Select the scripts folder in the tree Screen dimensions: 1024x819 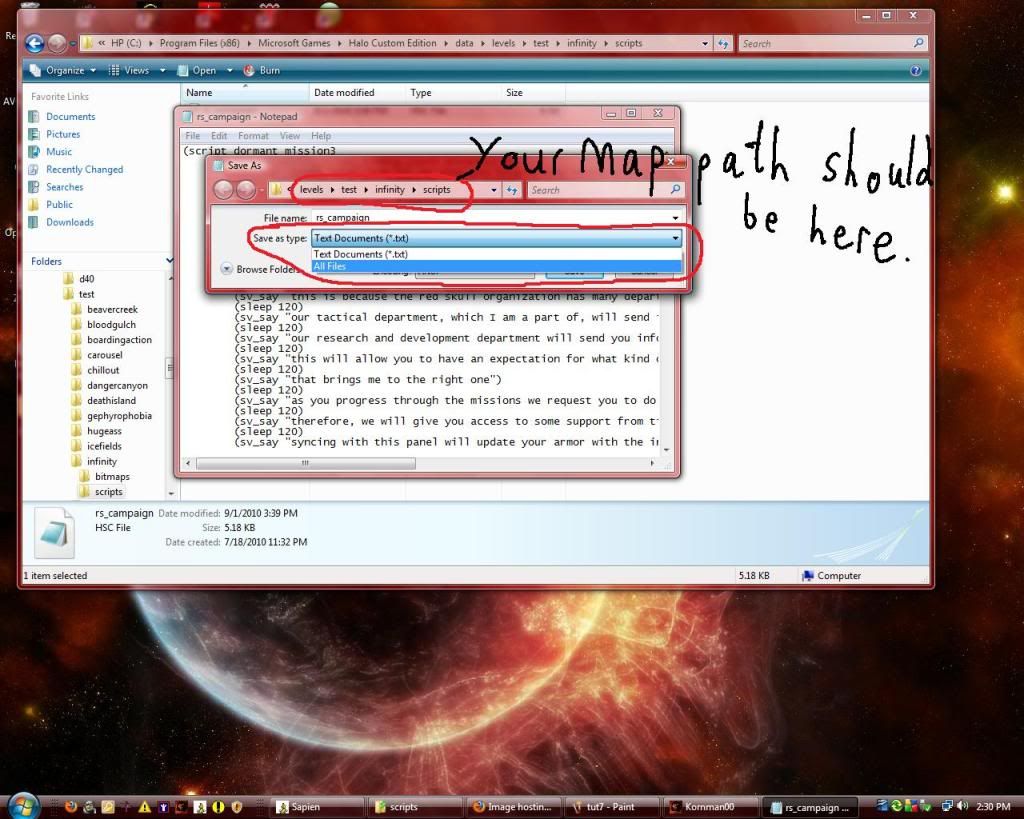[108, 492]
